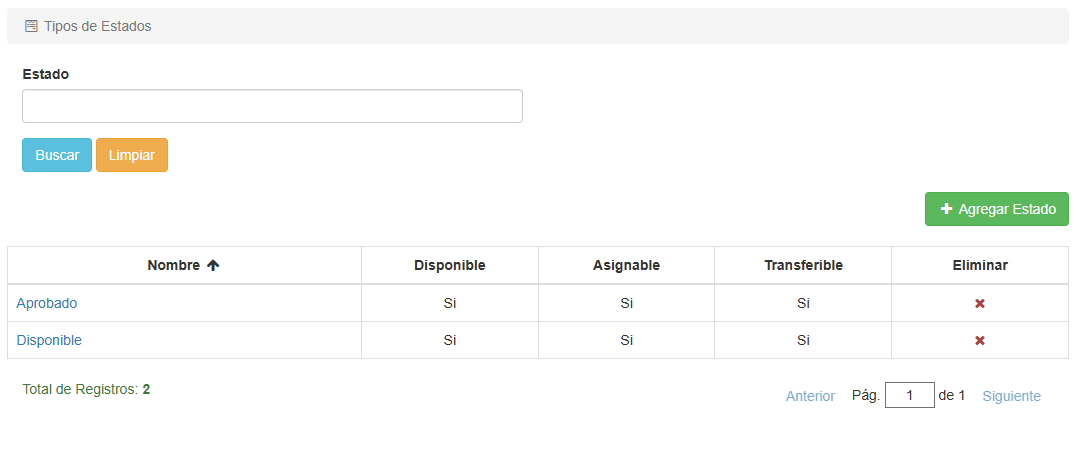Delete the Aprobado state using its X icon

tap(980, 303)
